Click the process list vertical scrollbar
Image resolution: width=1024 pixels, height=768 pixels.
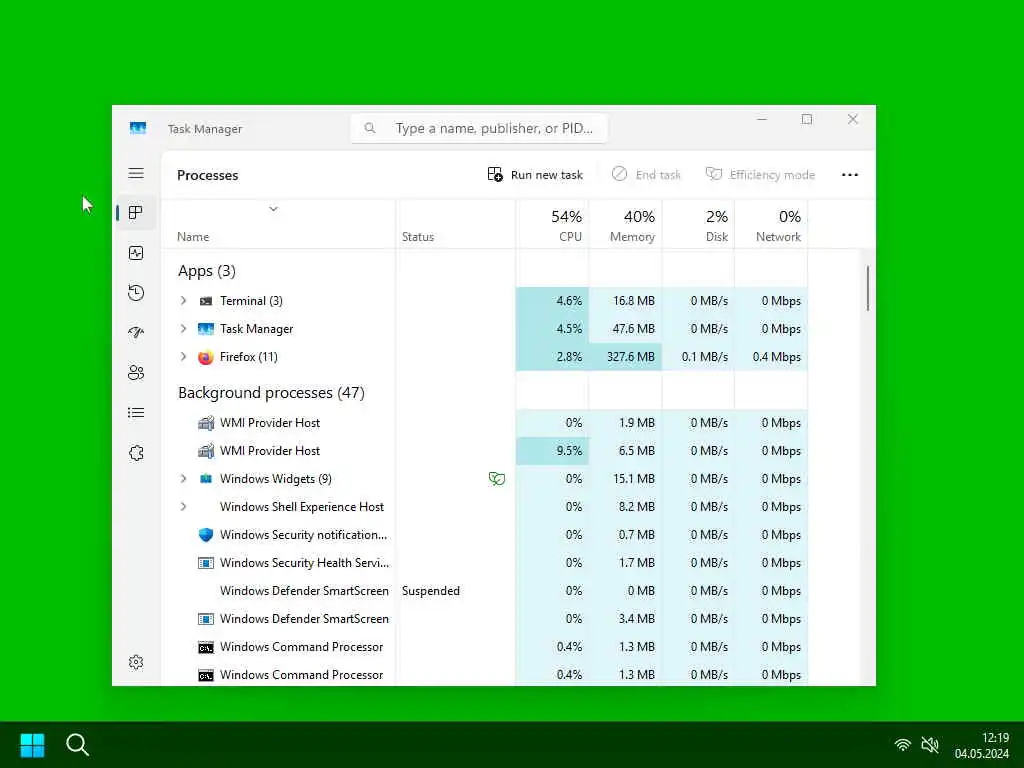click(x=868, y=288)
